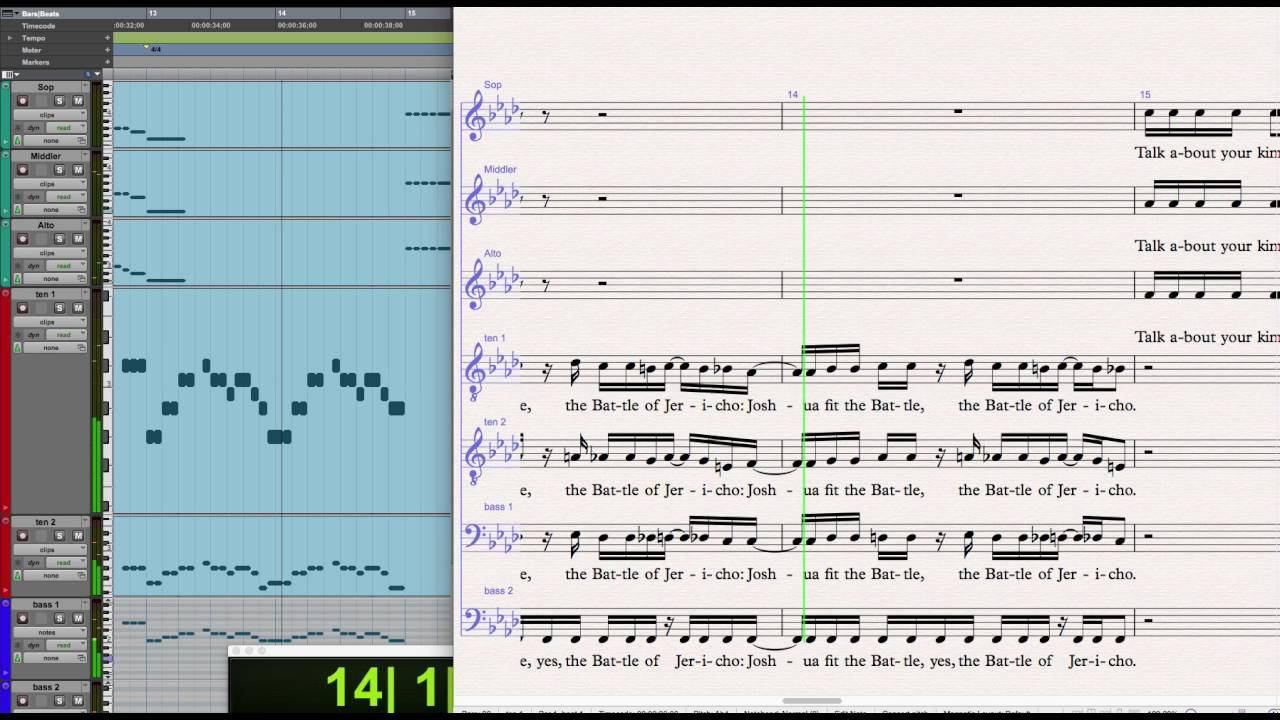Arm record on the Middler track
Image resolution: width=1280 pixels, height=720 pixels.
point(22,170)
